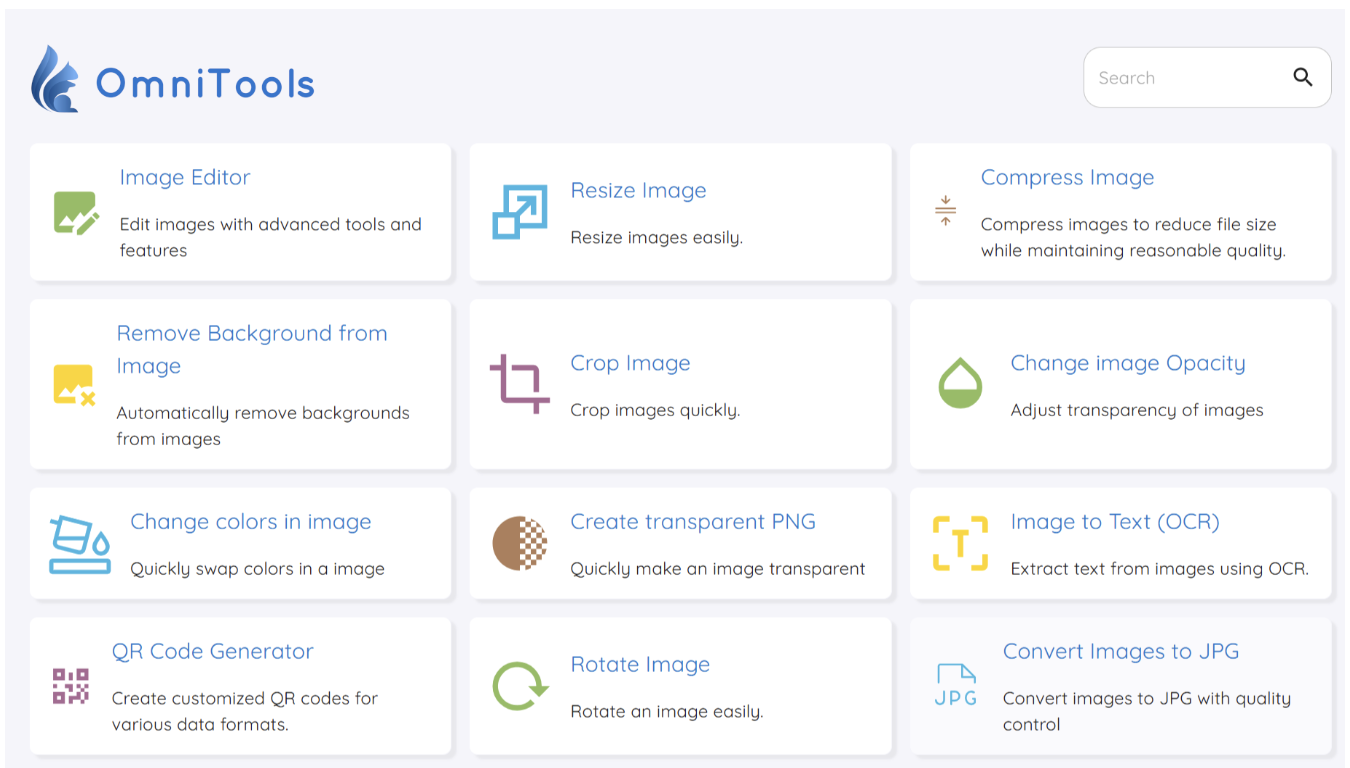
Task: Click the green Rotate Image icon
Action: (519, 686)
